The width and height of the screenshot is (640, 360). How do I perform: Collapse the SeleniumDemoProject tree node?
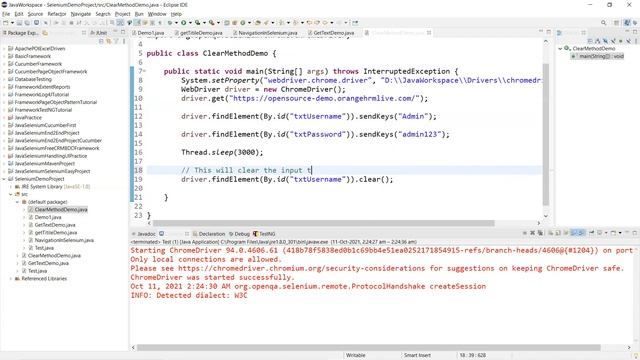[4, 179]
